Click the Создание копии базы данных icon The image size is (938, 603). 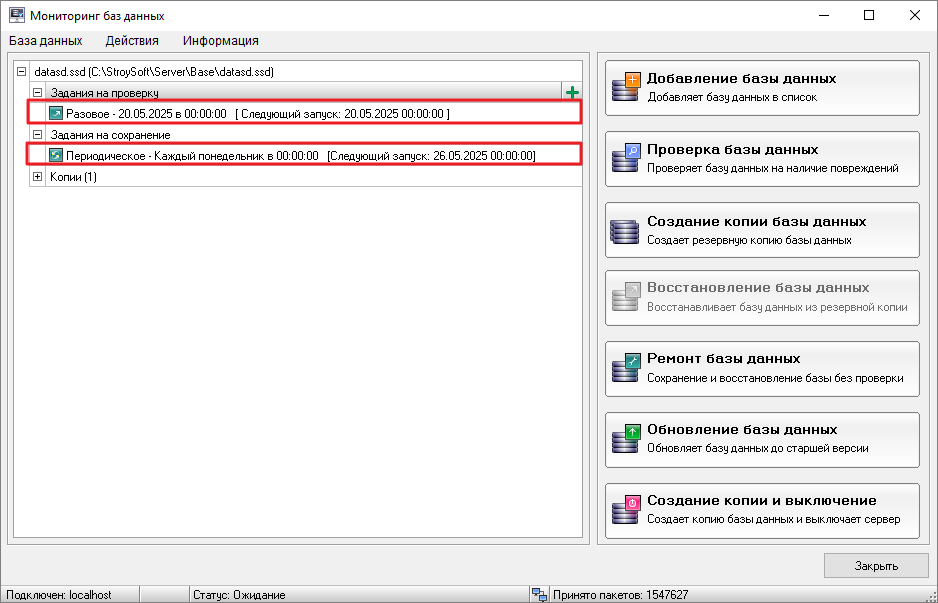[625, 231]
